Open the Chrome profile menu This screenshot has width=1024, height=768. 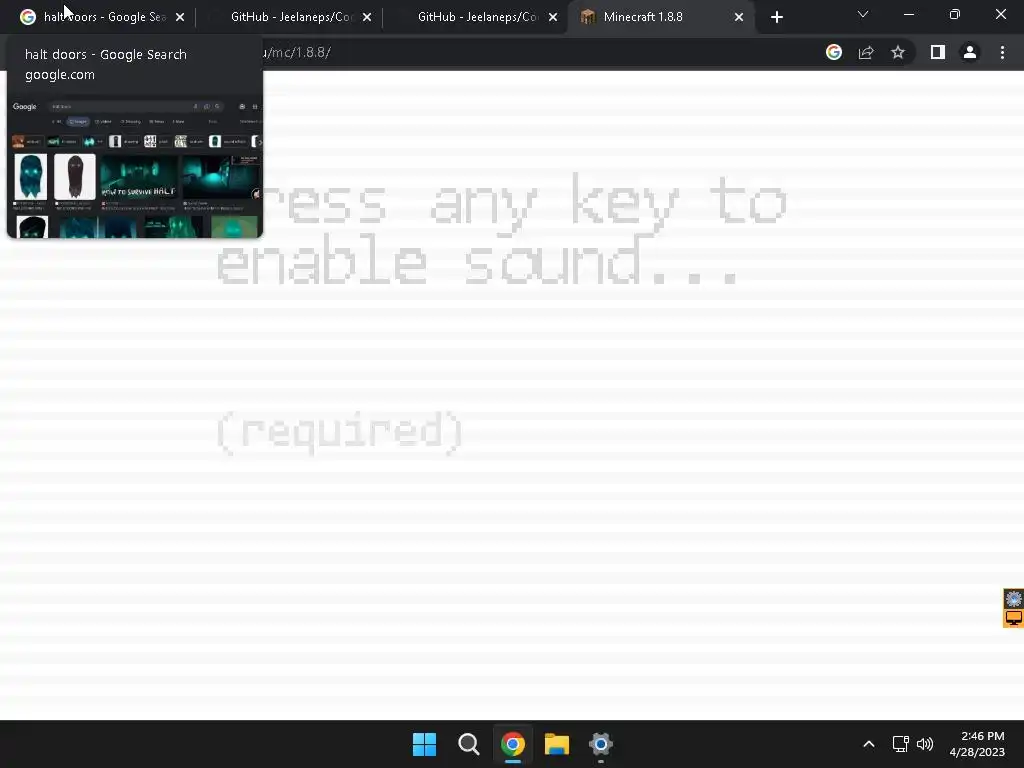(970, 52)
